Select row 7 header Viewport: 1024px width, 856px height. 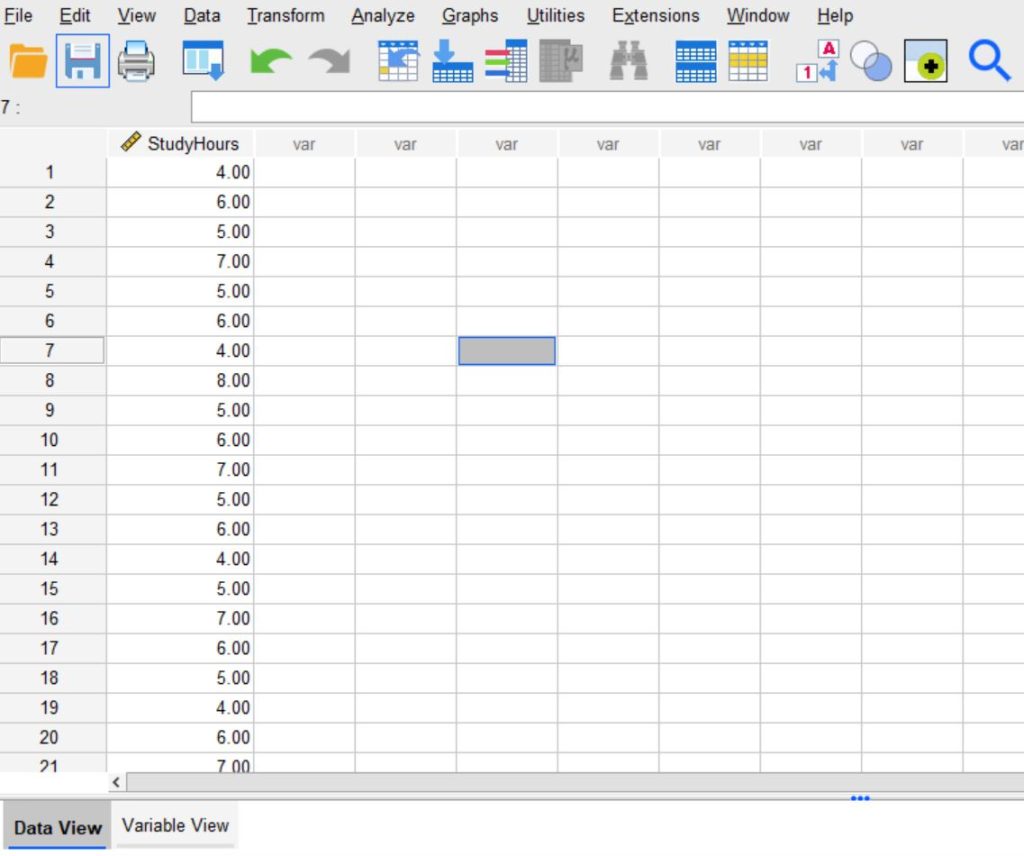click(x=52, y=350)
